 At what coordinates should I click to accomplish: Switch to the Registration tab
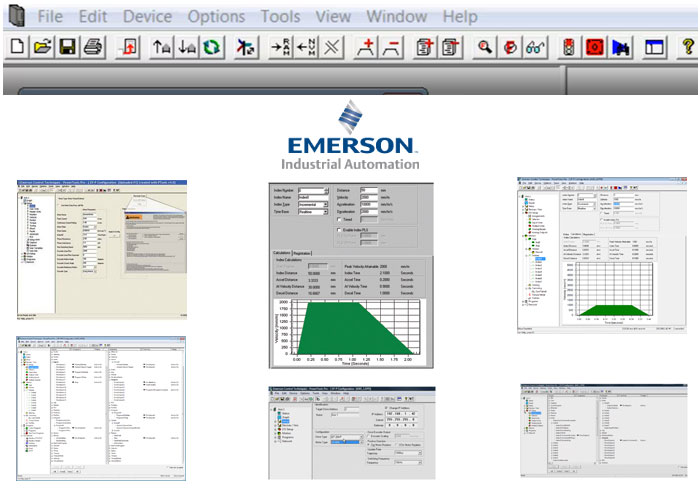coord(302,253)
